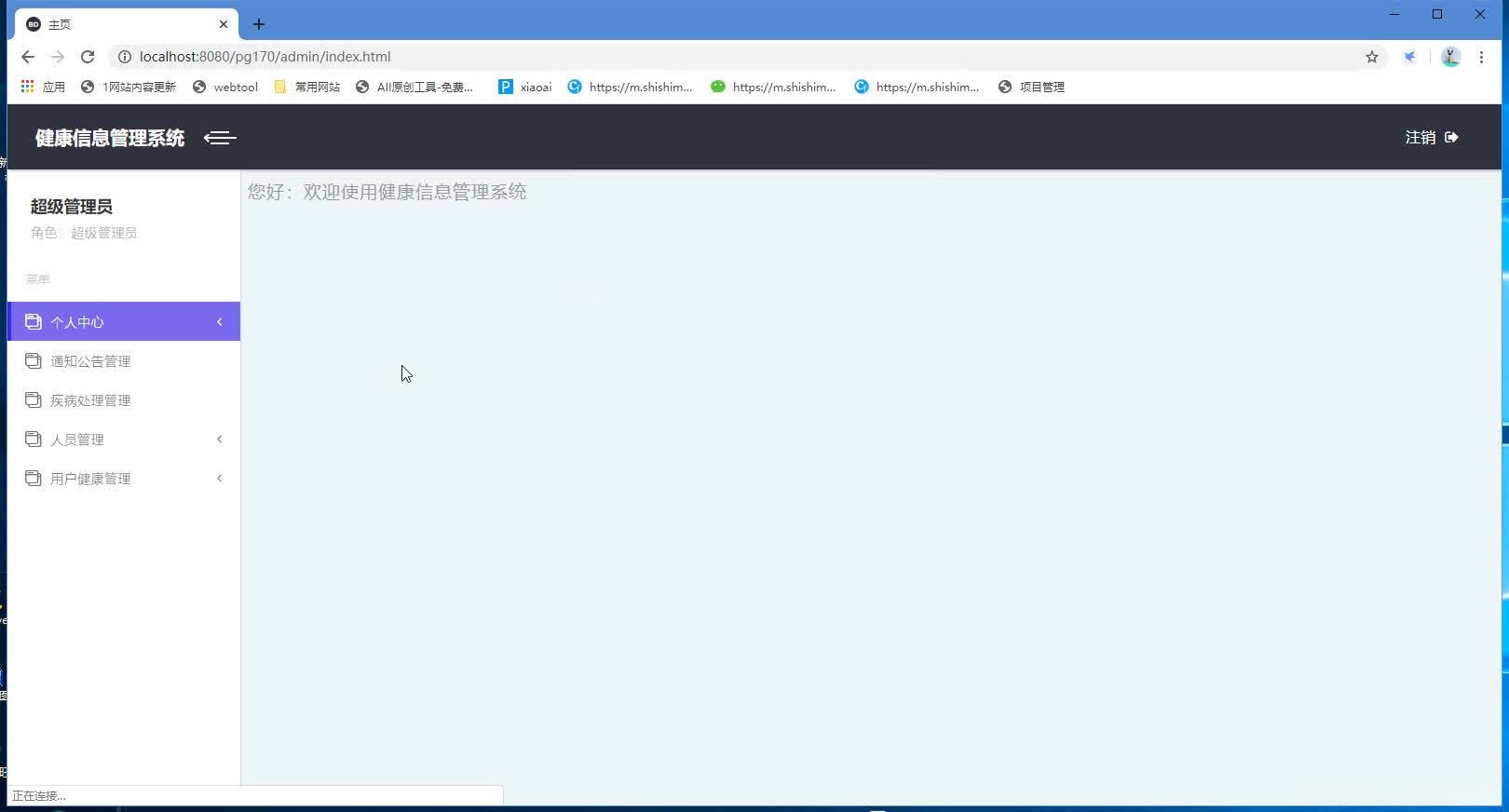Open the 1网站内容更新 bookmark
Screen dimensions: 1509x812
(129, 87)
